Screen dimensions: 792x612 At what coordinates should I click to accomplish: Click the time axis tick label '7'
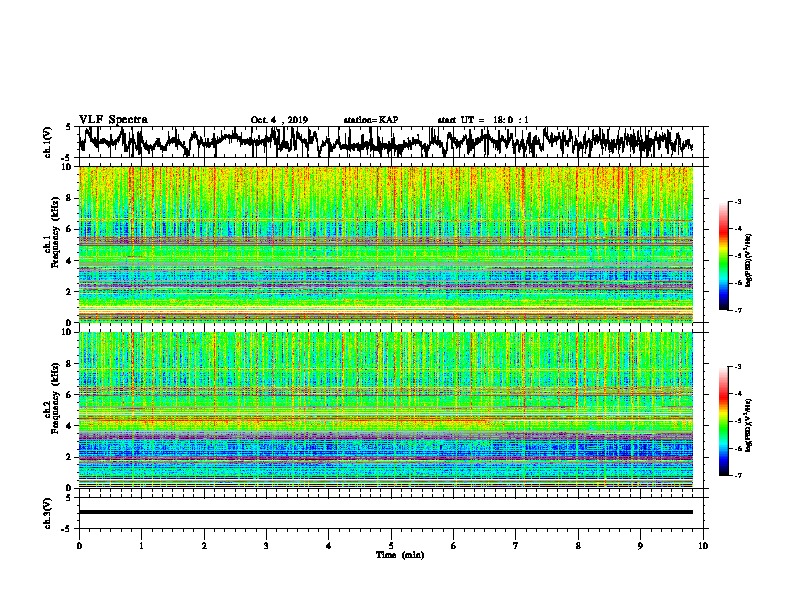[x=516, y=546]
